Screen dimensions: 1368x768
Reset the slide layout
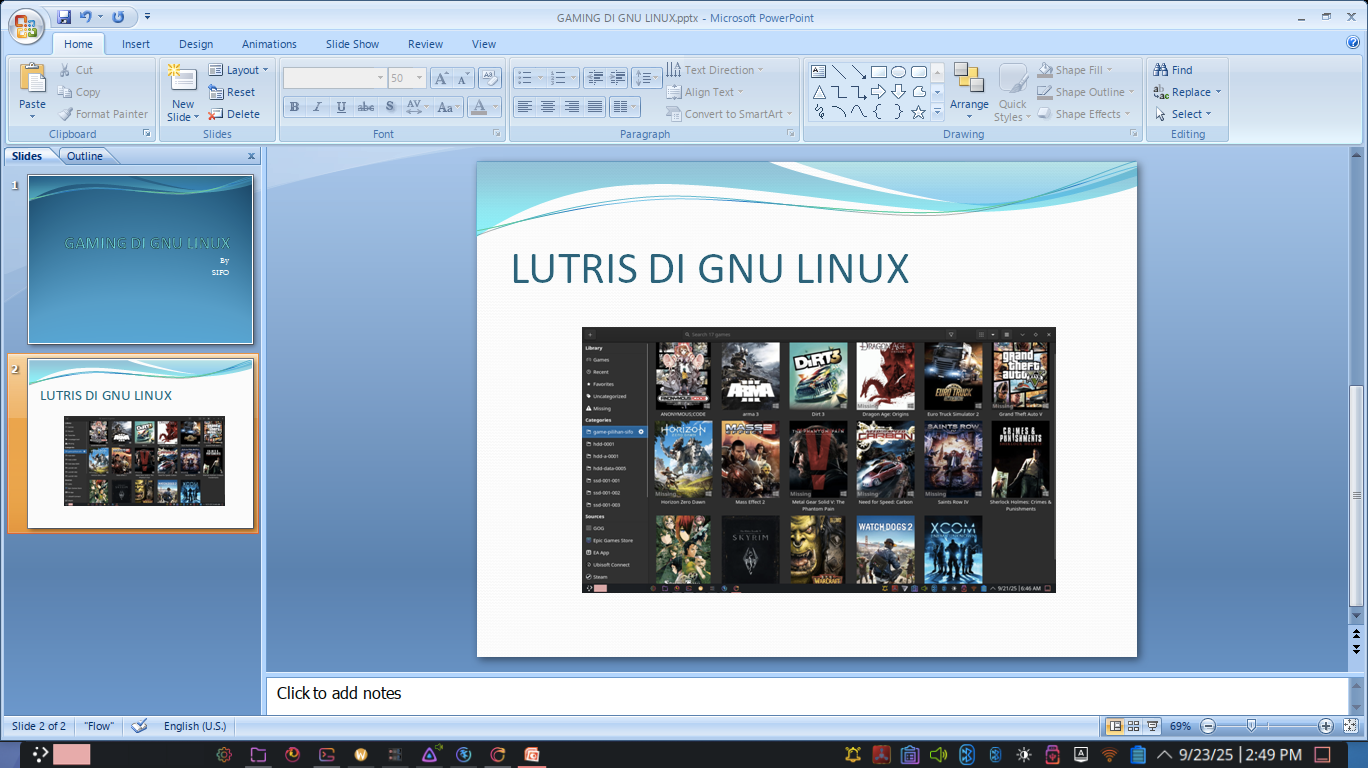(x=232, y=92)
